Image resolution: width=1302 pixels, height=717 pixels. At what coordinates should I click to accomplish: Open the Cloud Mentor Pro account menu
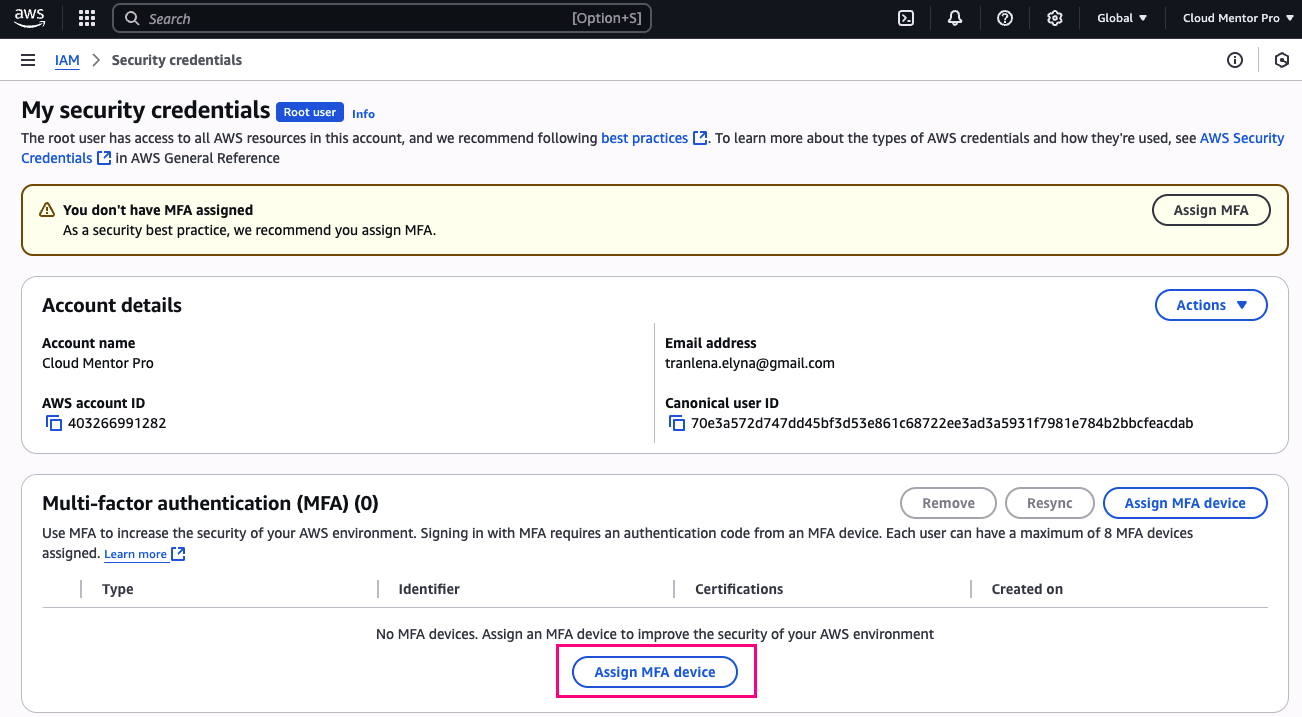click(x=1237, y=18)
